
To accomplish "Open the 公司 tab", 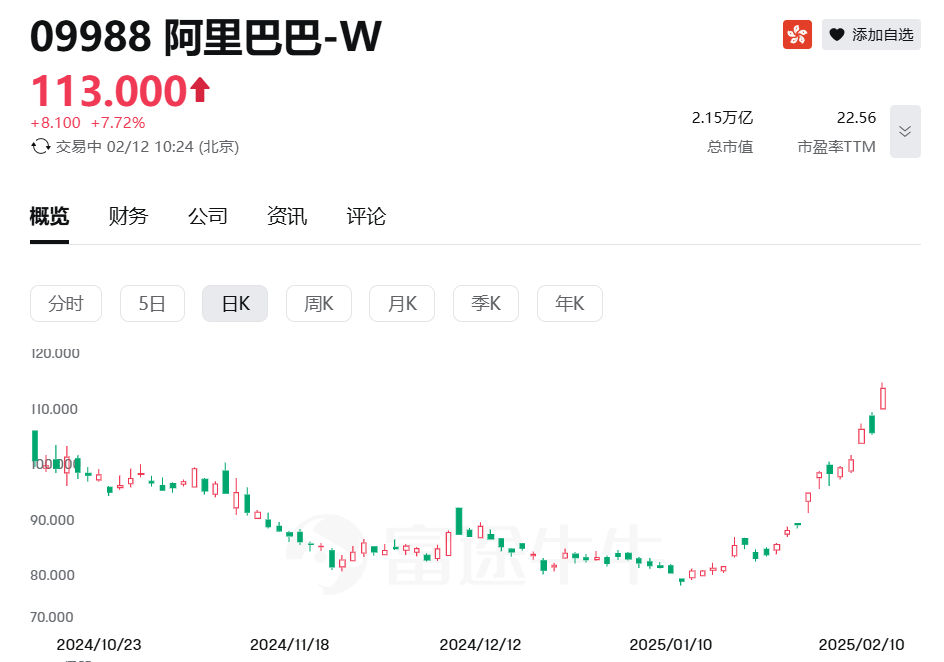I will 208,216.
